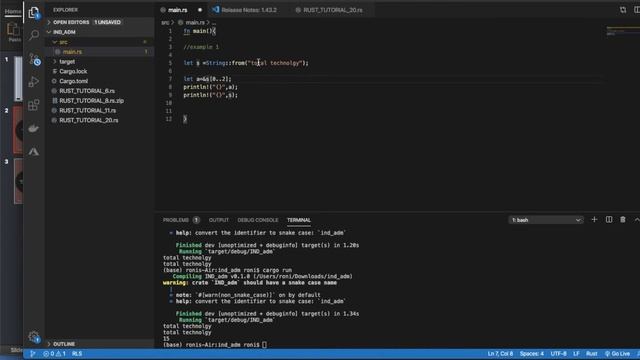Switch to the RUST_TUTORIAL_20.rs editor tab
This screenshot has width=640, height=360.
[x=332, y=10]
